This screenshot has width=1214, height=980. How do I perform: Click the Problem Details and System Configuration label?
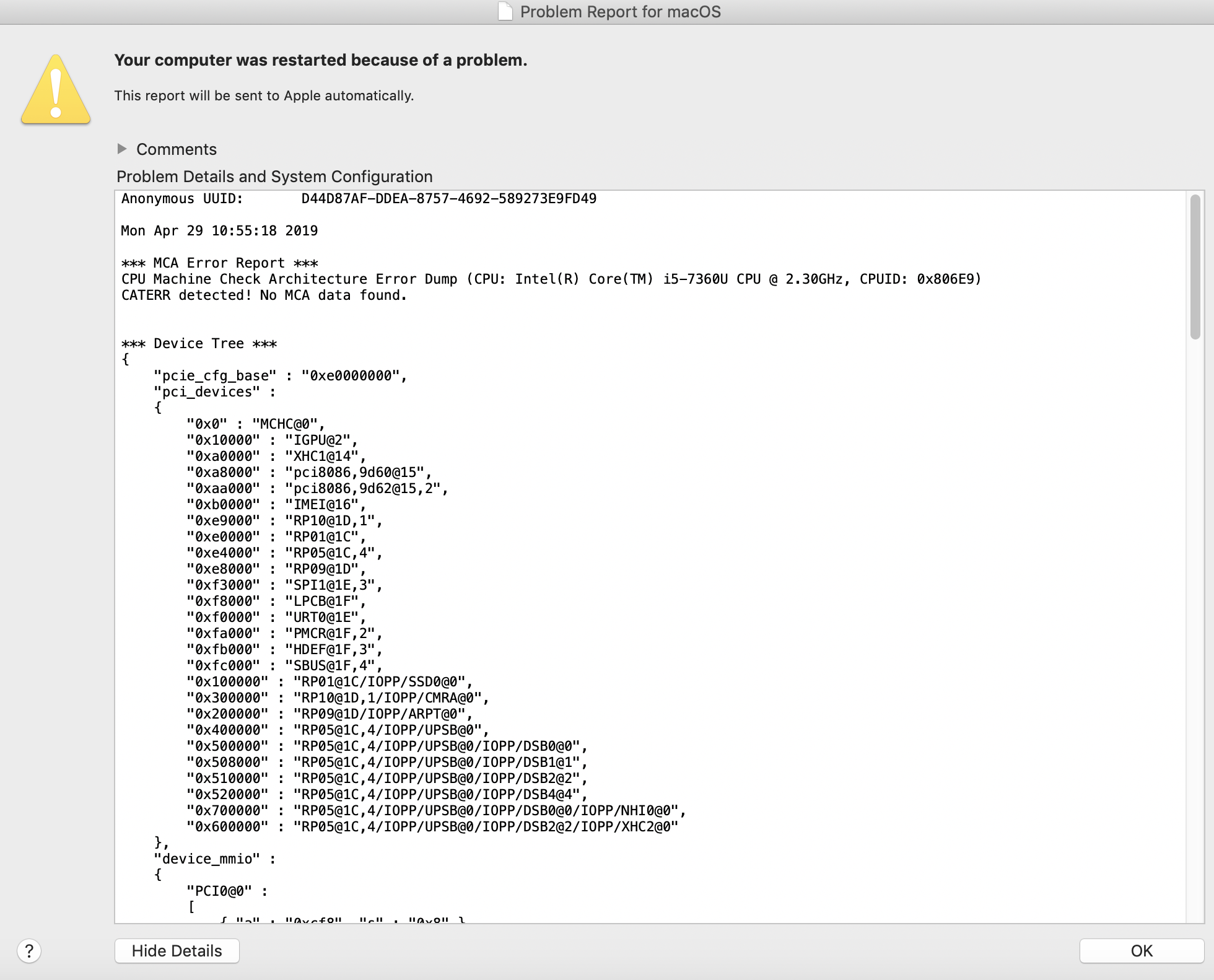click(274, 177)
